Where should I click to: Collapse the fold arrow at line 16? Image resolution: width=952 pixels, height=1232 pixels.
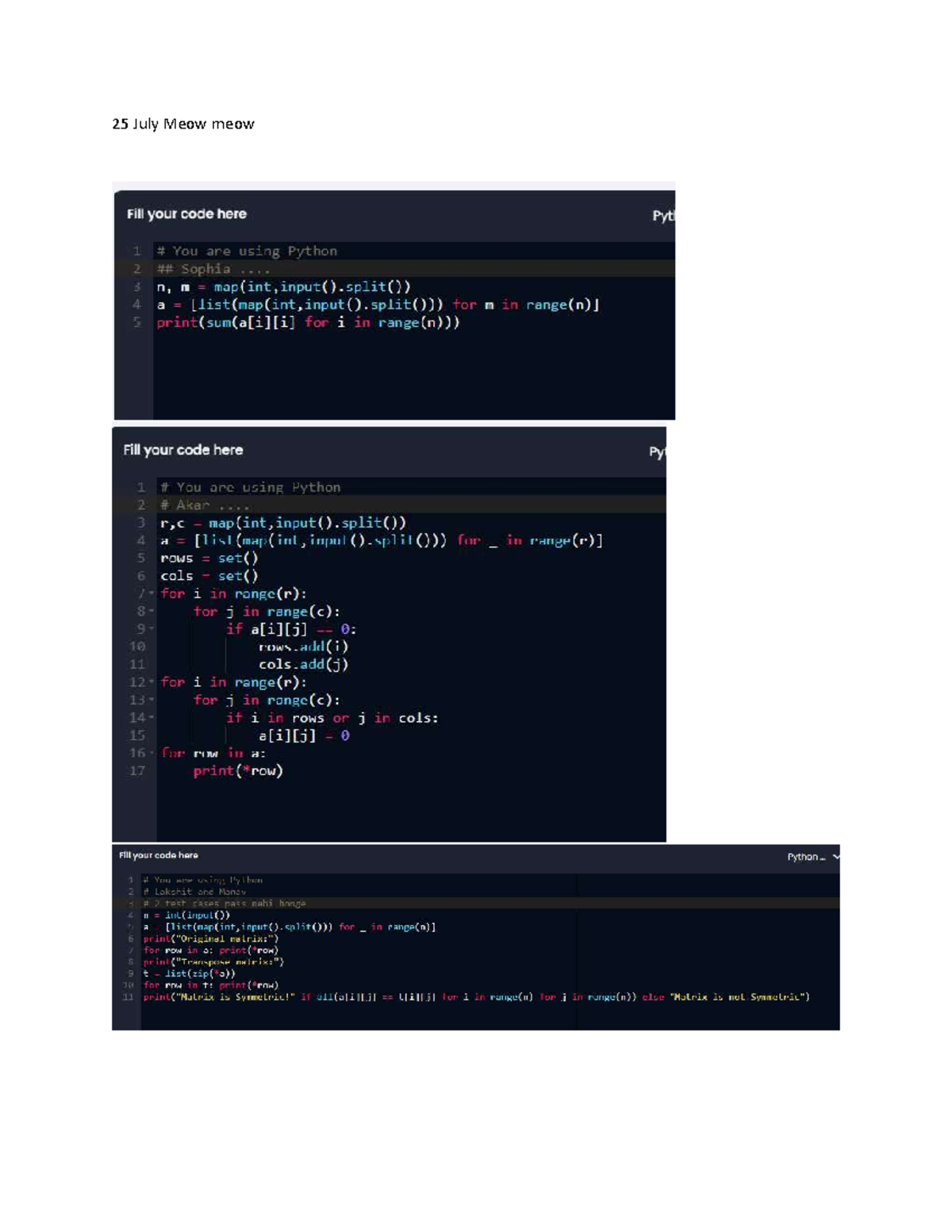pyautogui.click(x=152, y=753)
